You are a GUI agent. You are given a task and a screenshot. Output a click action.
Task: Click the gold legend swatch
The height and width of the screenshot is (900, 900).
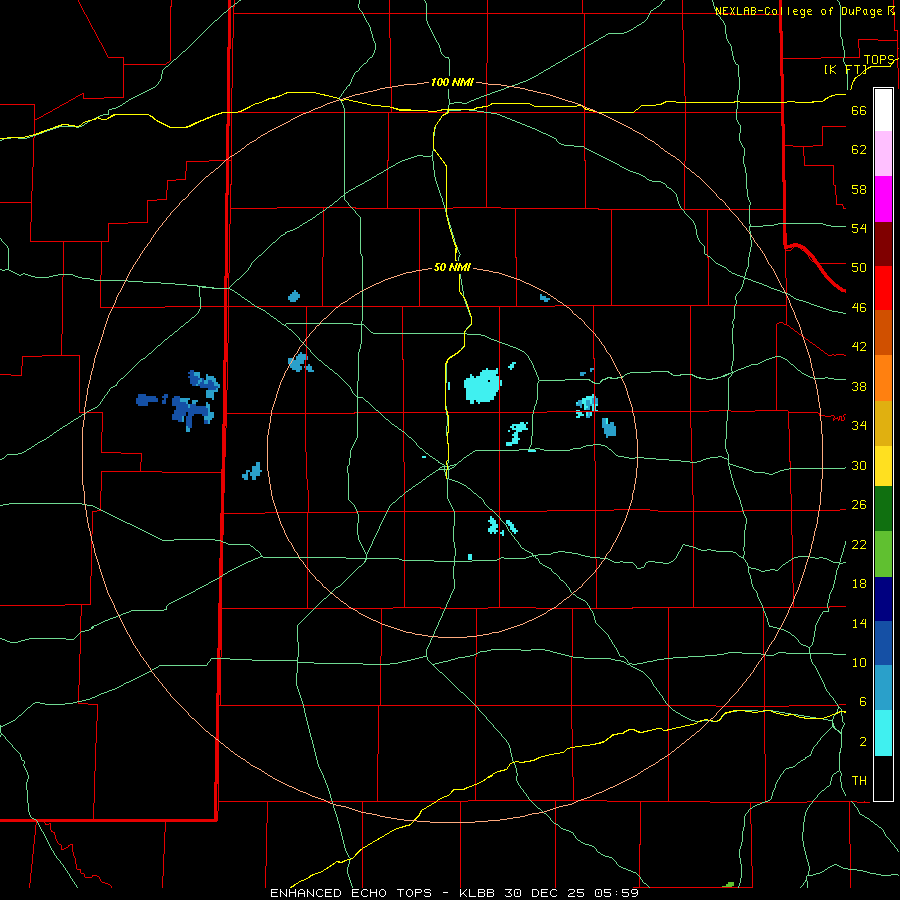[883, 423]
